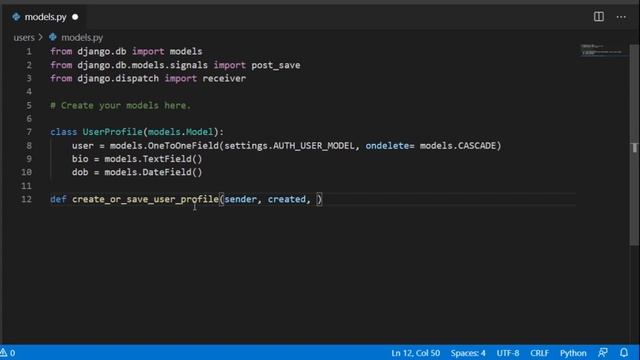
Task: Click the users breadcrumb folder
Action: (24, 38)
